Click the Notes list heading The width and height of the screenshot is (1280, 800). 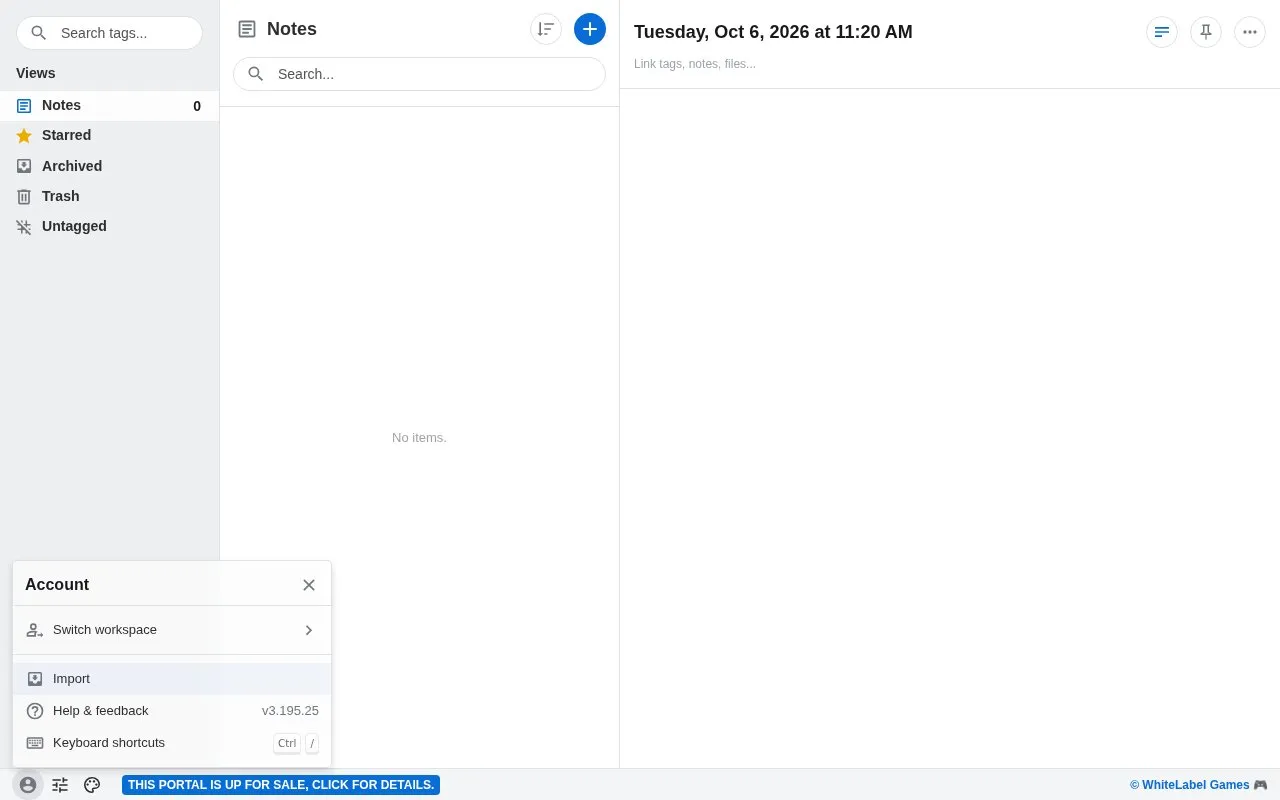[x=292, y=29]
